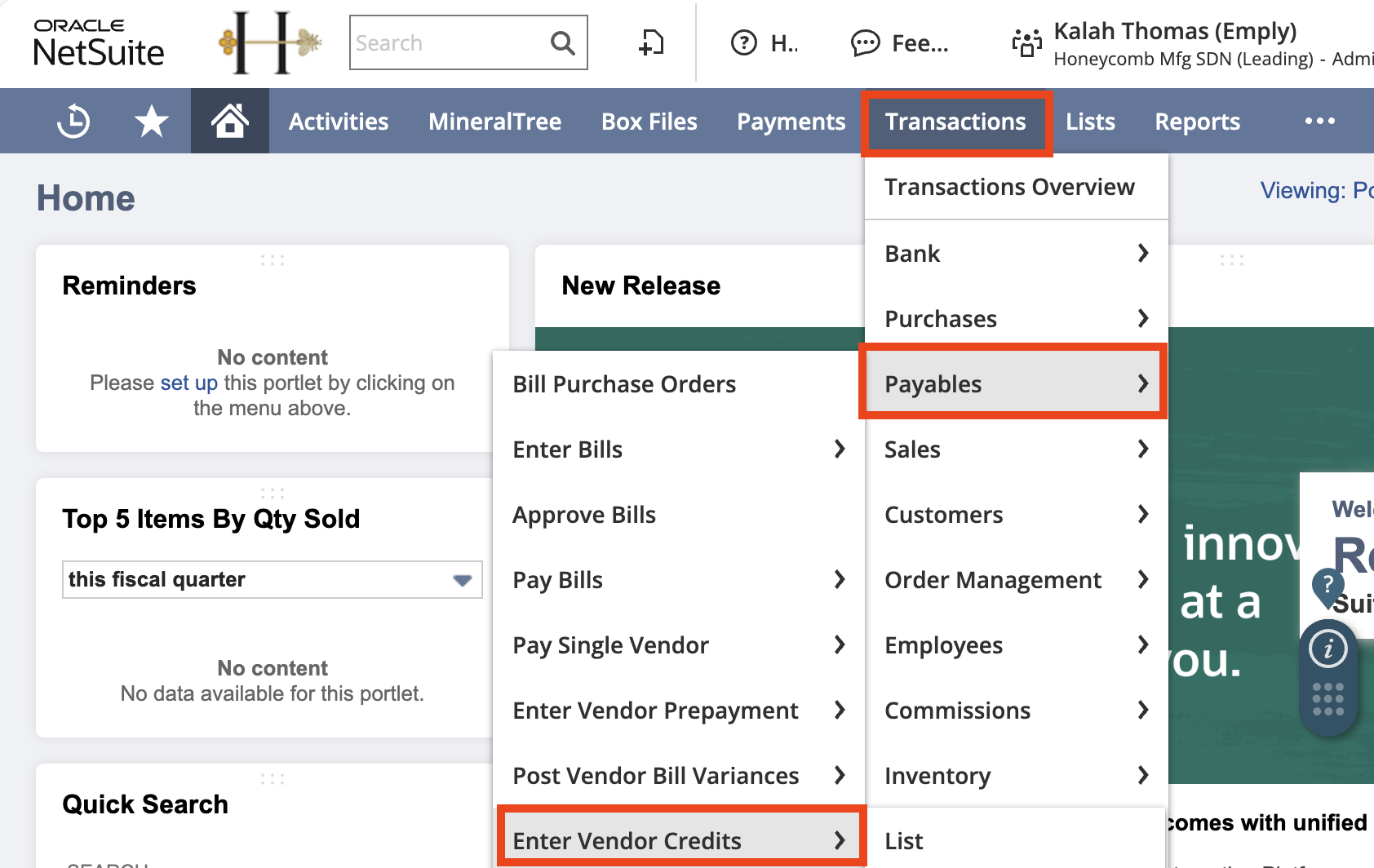
Task: Open the fiscal quarter period dropdown
Action: click(x=273, y=579)
